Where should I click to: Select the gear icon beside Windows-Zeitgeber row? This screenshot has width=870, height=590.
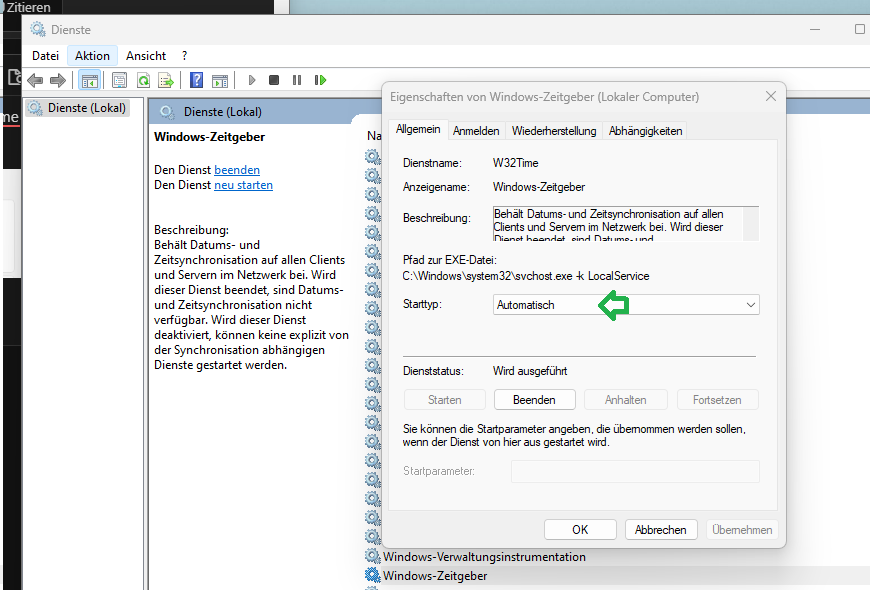[373, 576]
